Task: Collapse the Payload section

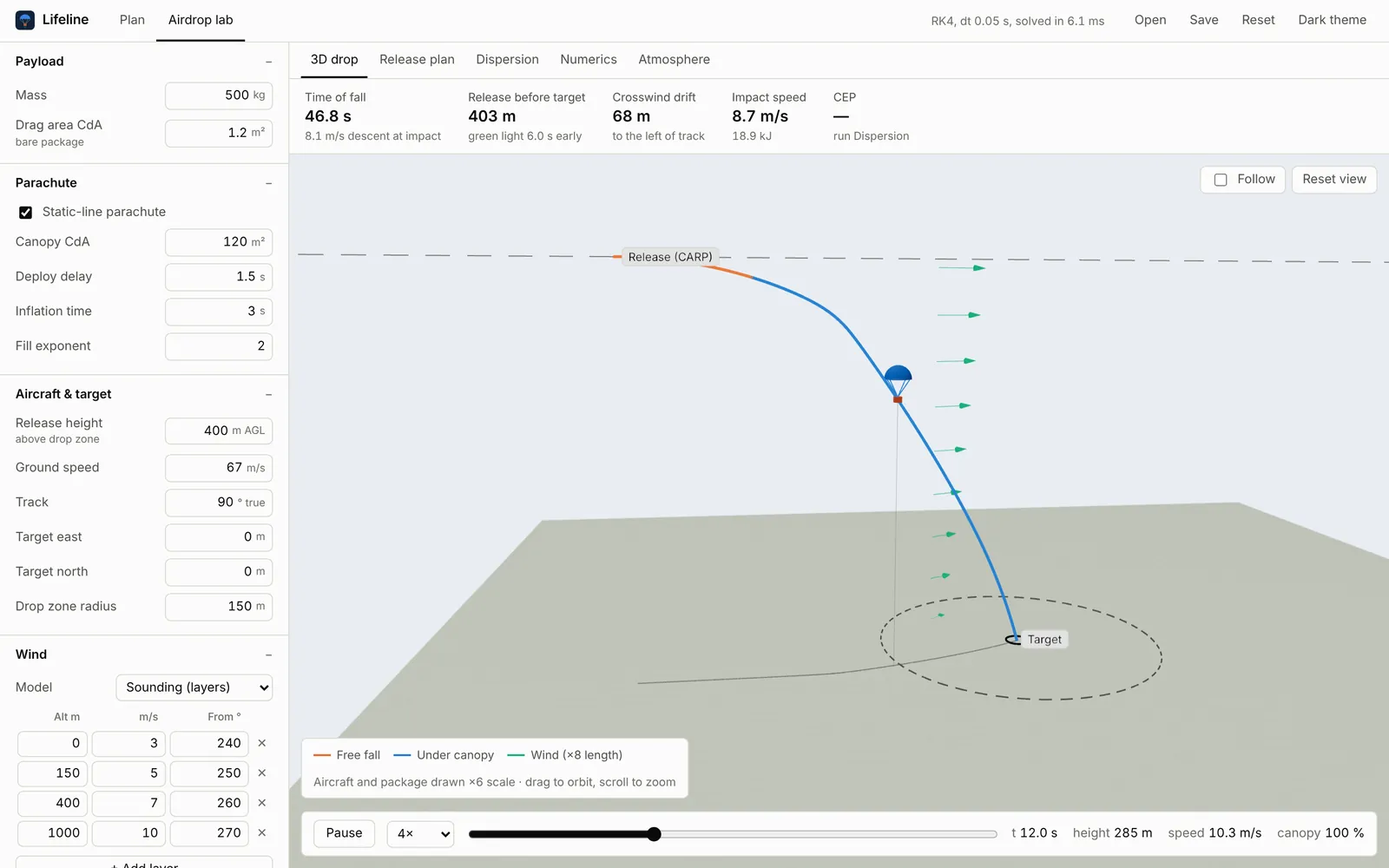Action: [268, 62]
